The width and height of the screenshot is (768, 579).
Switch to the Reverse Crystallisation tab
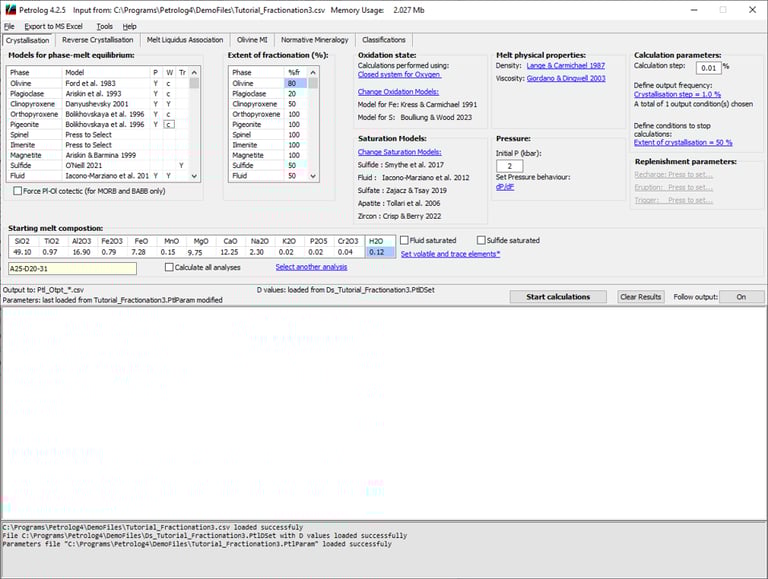97,40
